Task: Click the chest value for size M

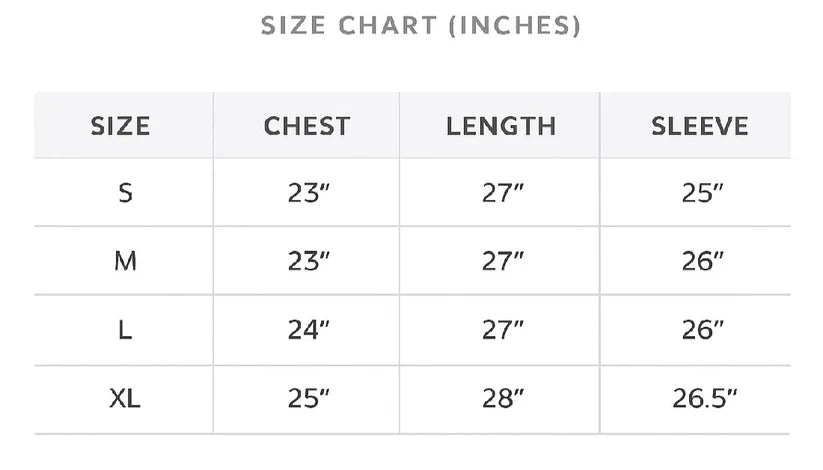Action: (x=308, y=261)
